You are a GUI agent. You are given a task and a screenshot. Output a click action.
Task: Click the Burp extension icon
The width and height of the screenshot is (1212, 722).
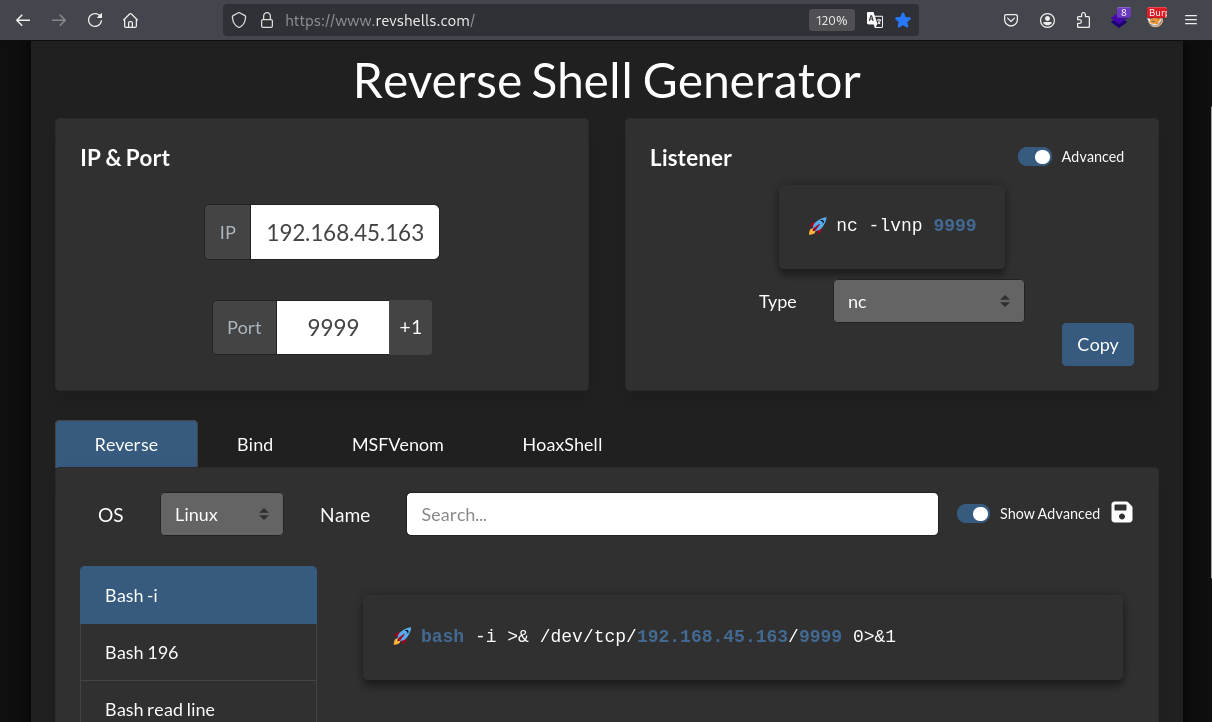[1156, 18]
